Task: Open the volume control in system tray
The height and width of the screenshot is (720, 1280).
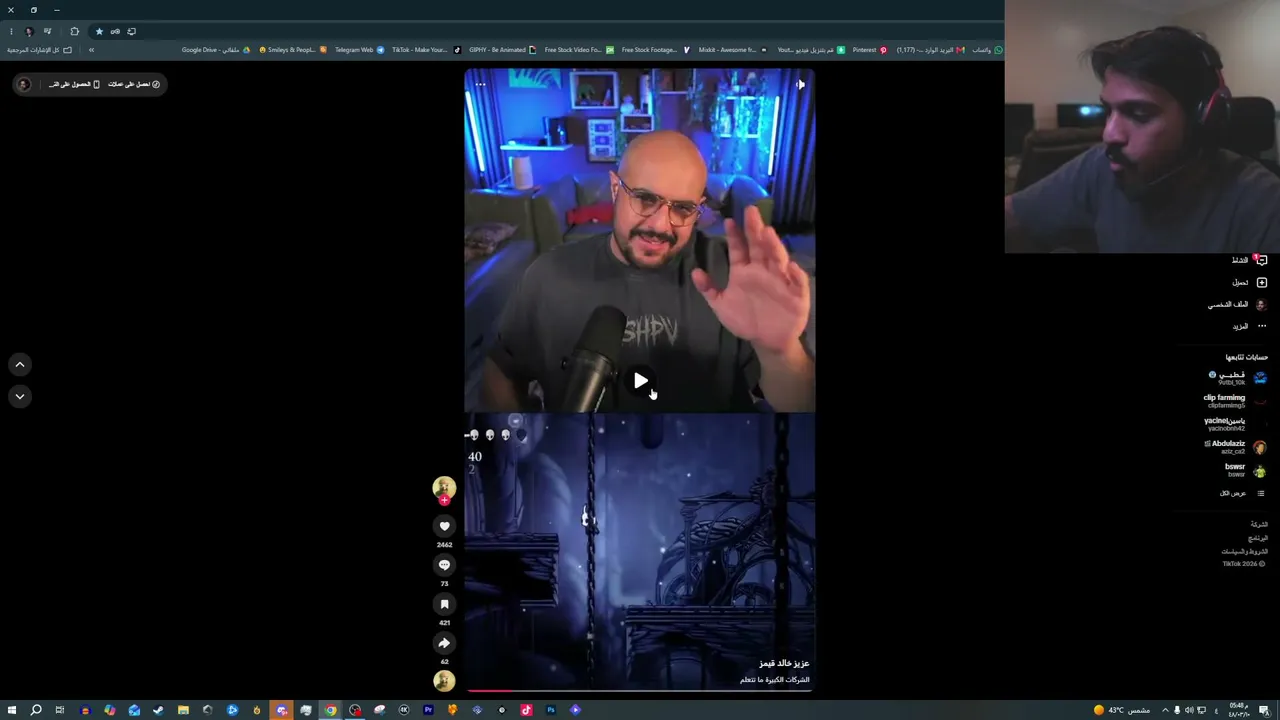Action: (x=1189, y=710)
